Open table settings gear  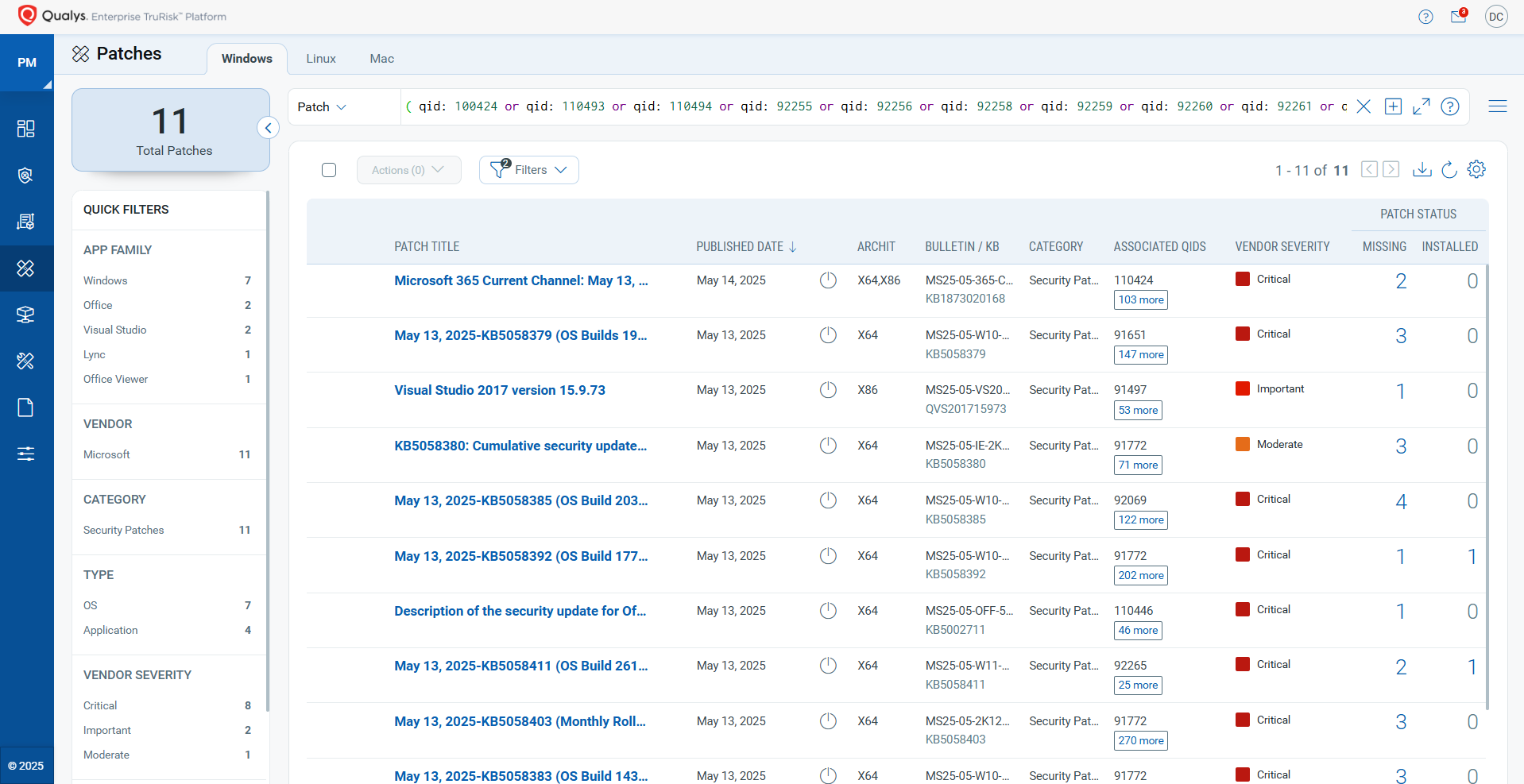tap(1476, 169)
